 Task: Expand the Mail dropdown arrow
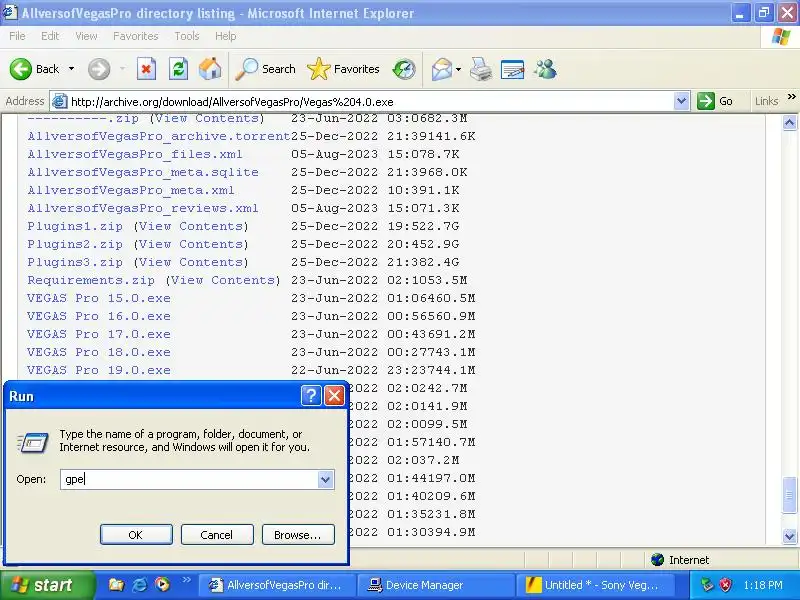coord(458,69)
